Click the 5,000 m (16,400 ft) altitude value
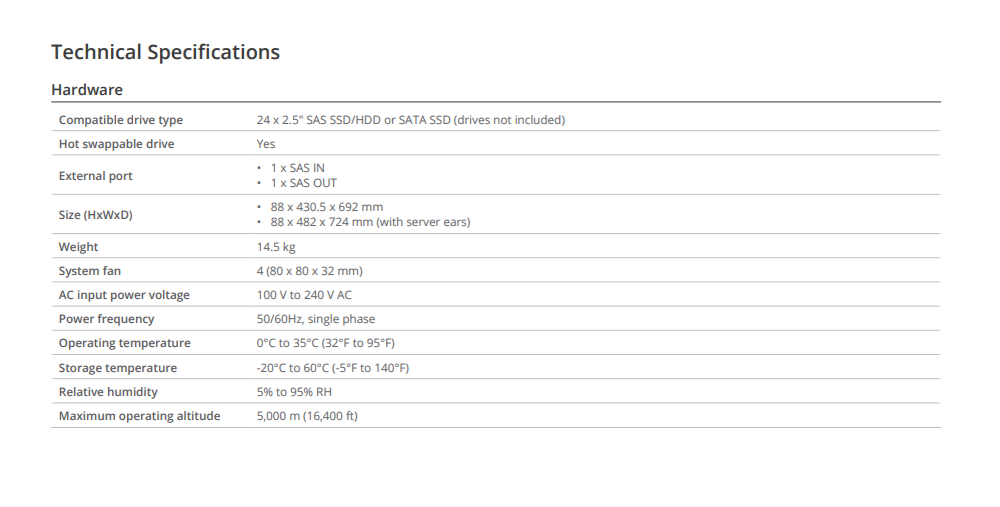1000x507 pixels. pyautogui.click(x=307, y=416)
